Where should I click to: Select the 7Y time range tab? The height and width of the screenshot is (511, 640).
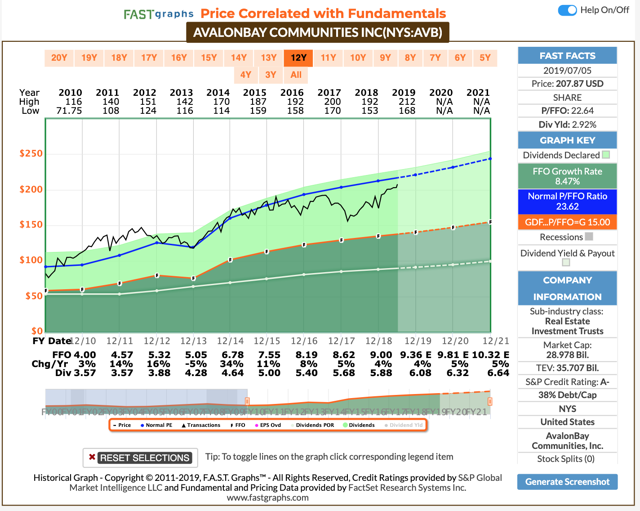[x=435, y=58]
